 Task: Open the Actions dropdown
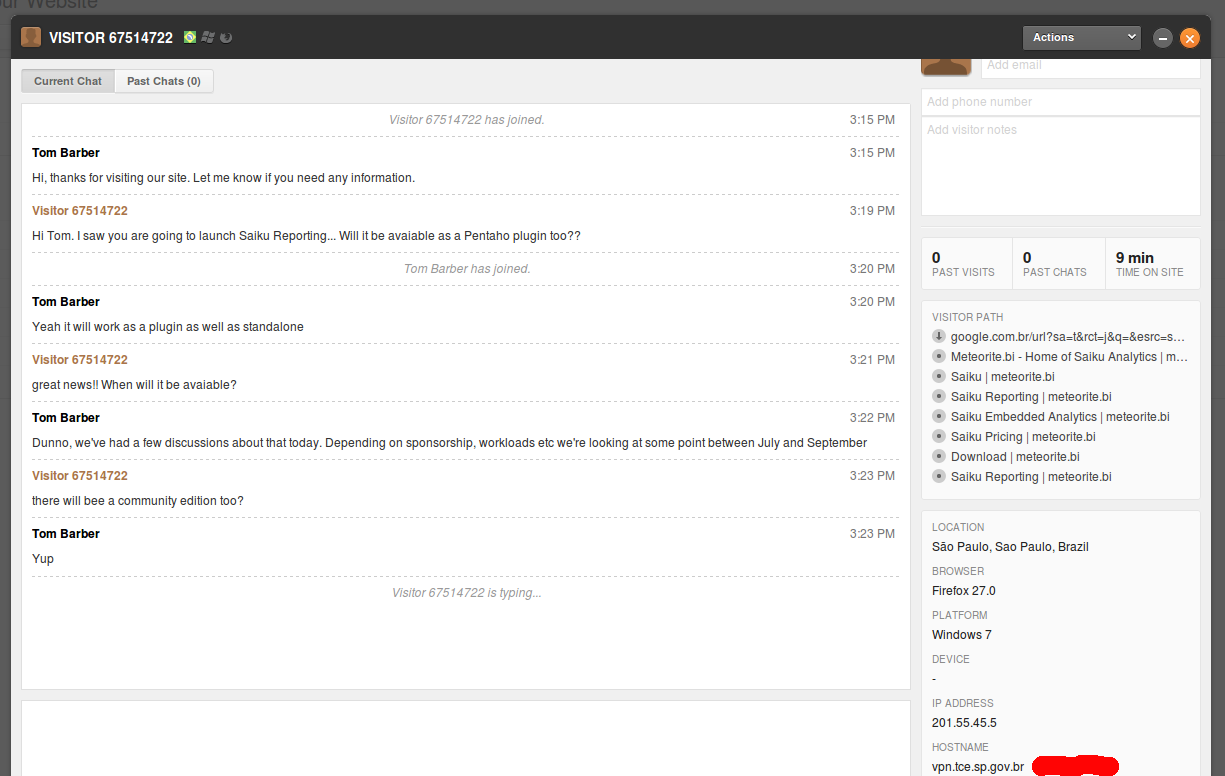coord(1081,37)
